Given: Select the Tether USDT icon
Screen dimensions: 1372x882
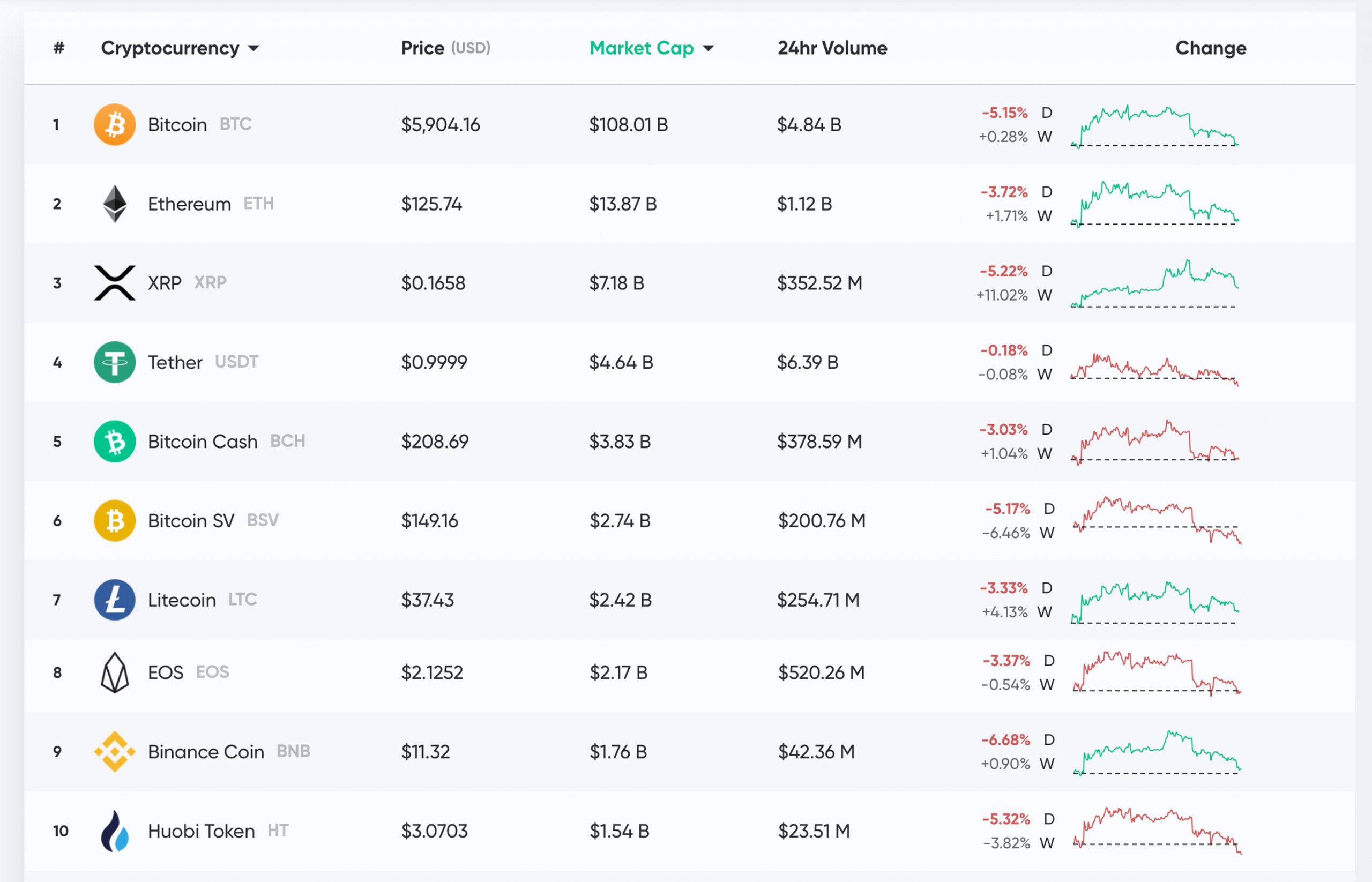Looking at the screenshot, I should click(x=114, y=362).
